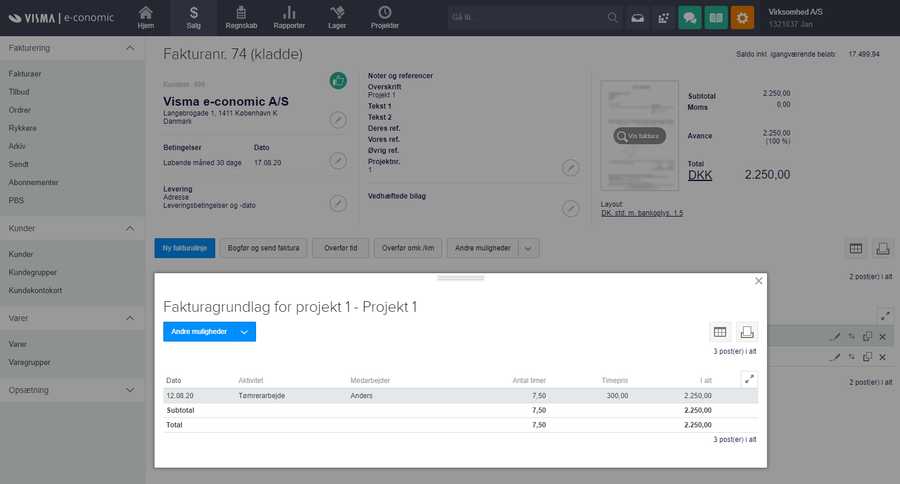
Task: Click the print icon in the modal
Action: (747, 332)
